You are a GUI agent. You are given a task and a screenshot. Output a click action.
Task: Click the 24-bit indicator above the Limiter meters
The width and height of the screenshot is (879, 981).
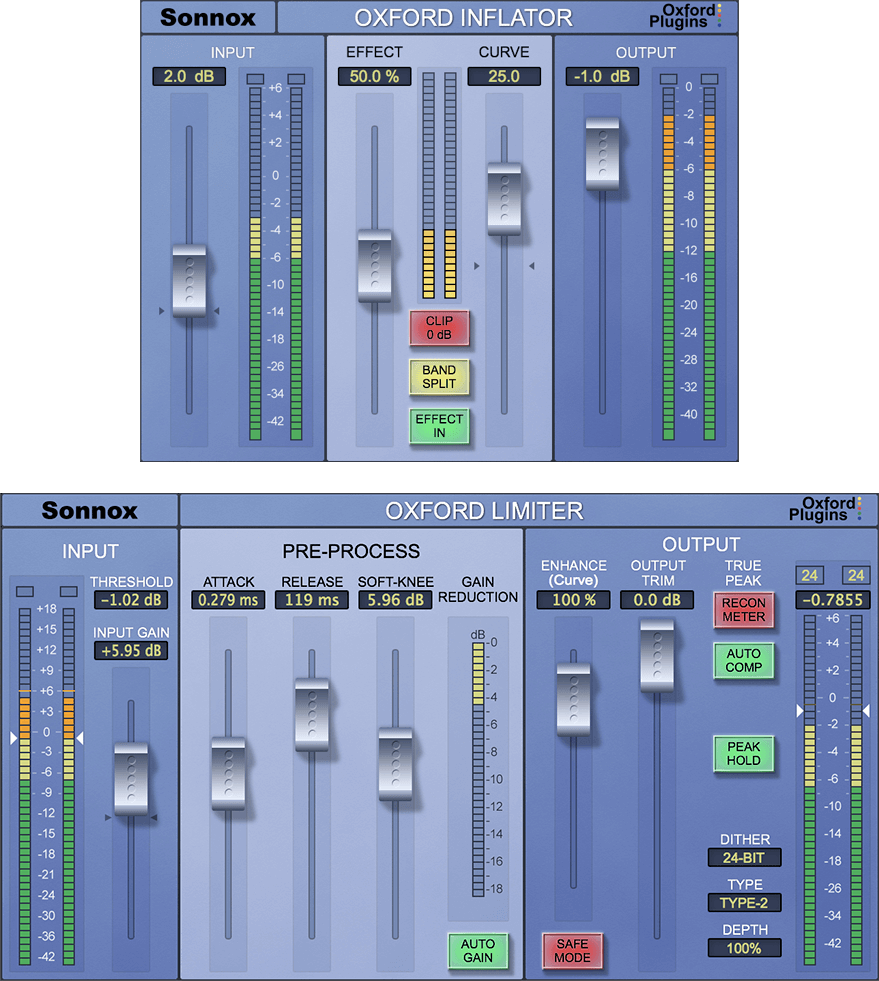(810, 577)
